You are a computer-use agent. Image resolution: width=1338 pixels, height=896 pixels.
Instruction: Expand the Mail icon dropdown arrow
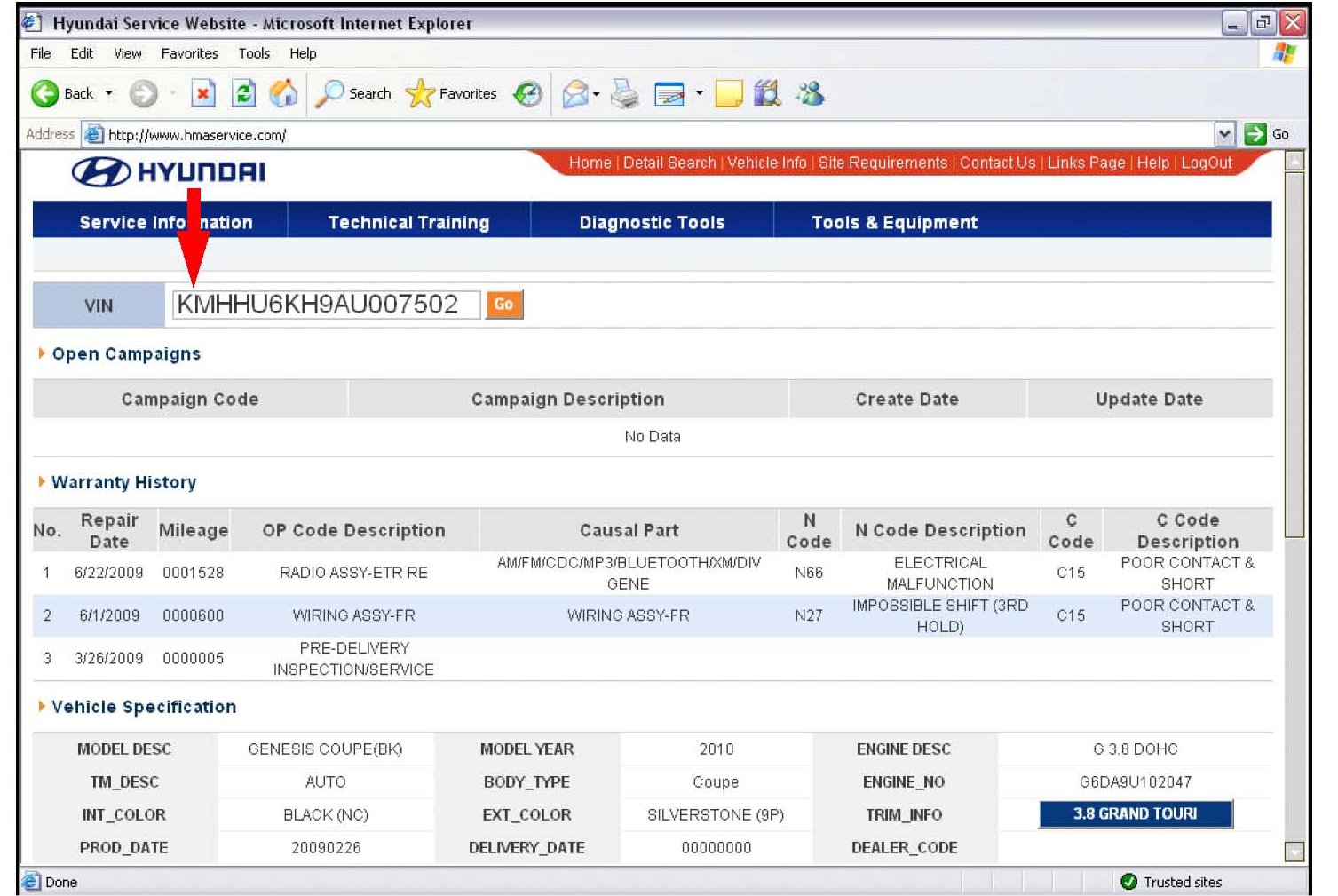click(597, 93)
